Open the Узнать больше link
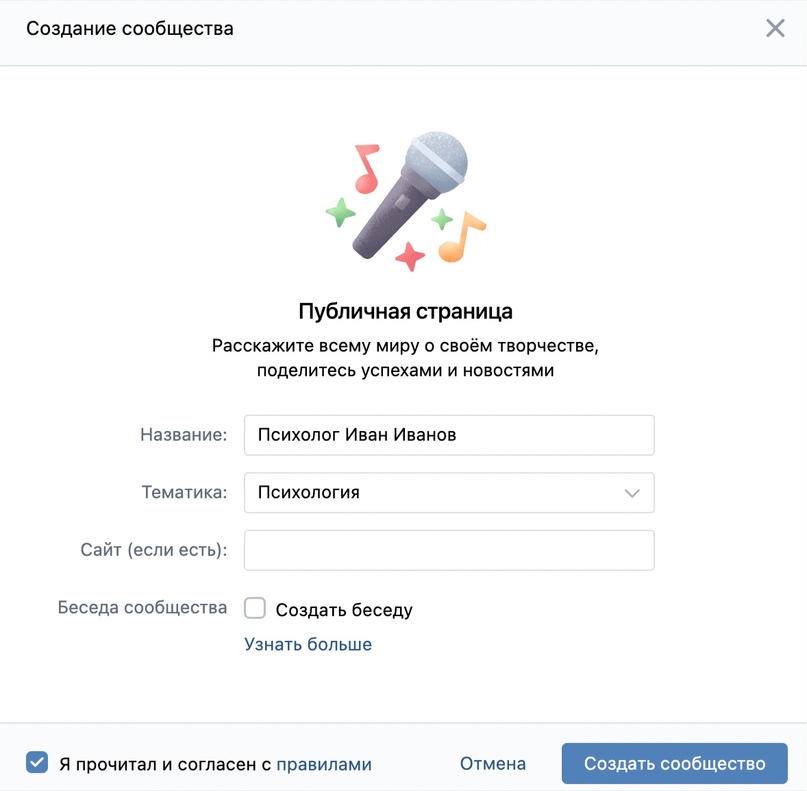Screen dimensions: 807x791 point(308,644)
